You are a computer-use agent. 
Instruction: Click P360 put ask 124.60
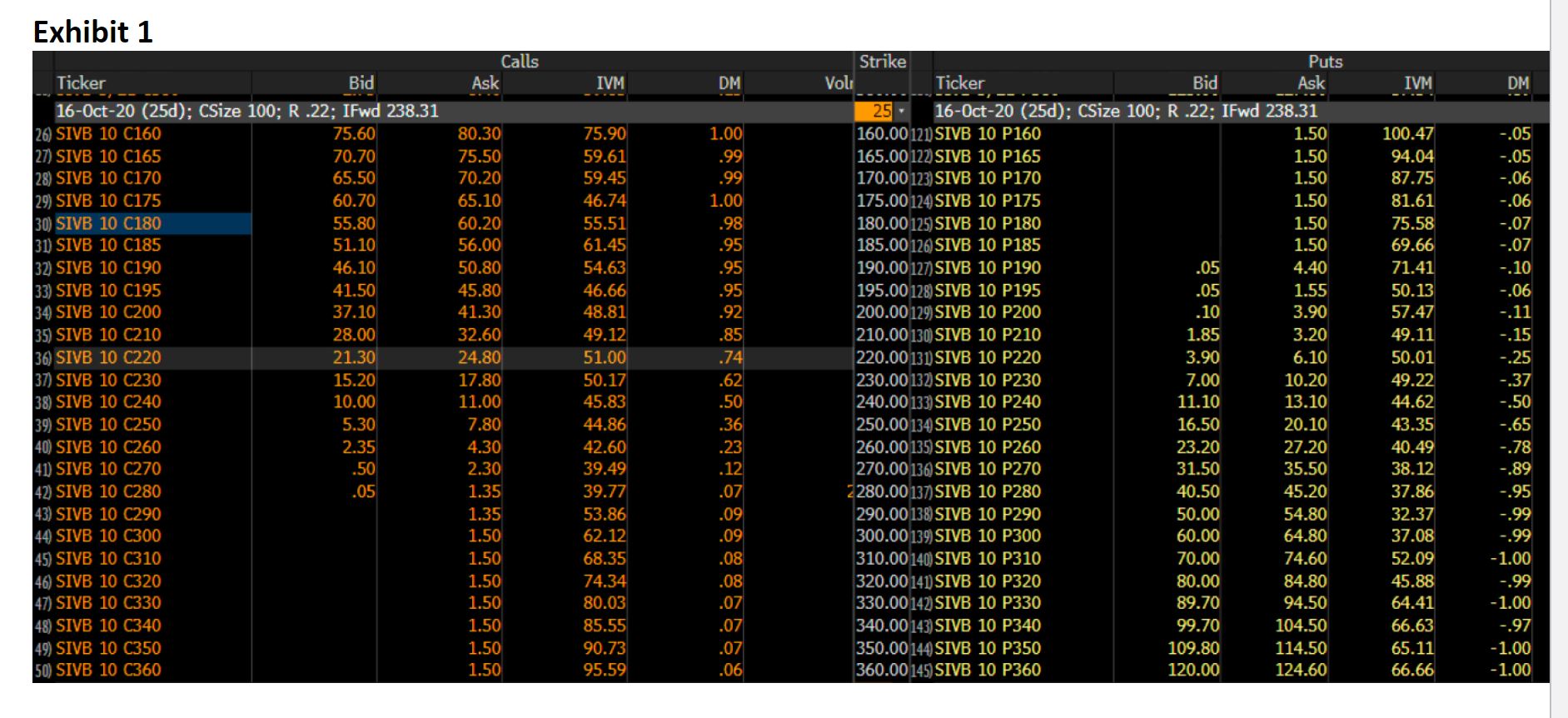(1302, 670)
